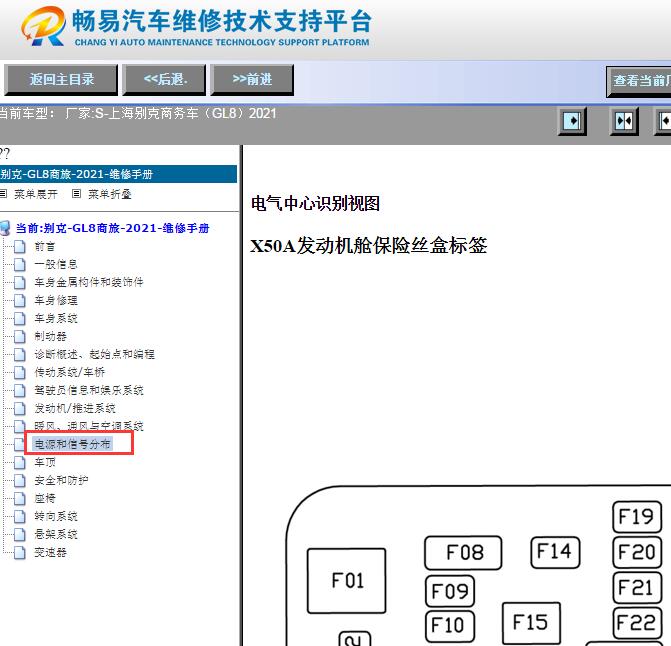The height and width of the screenshot is (646, 671).
Task: Click the 菜单折叠 list icon
Action: pos(76,194)
